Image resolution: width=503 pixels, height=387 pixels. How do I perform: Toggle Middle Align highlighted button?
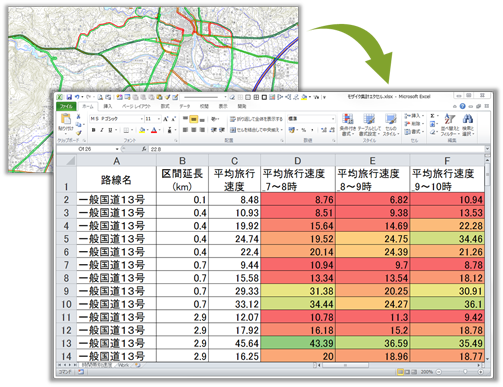pyautogui.click(x=194, y=119)
